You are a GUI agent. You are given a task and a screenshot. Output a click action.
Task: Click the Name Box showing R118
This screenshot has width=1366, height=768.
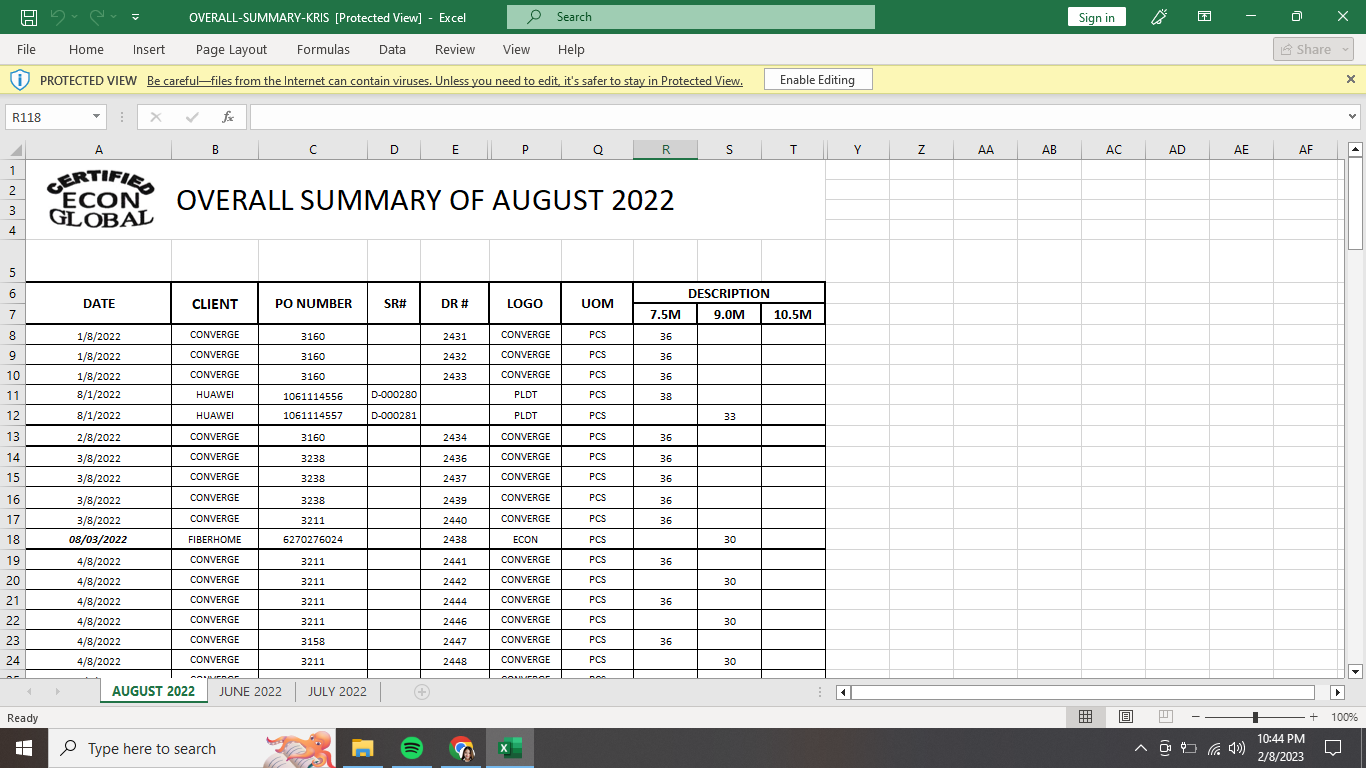point(48,117)
